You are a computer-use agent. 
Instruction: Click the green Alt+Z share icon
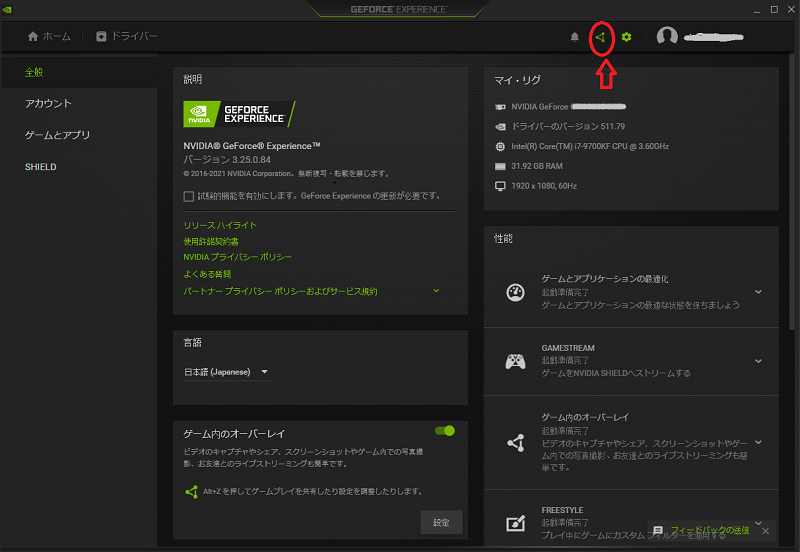pyautogui.click(x=191, y=492)
